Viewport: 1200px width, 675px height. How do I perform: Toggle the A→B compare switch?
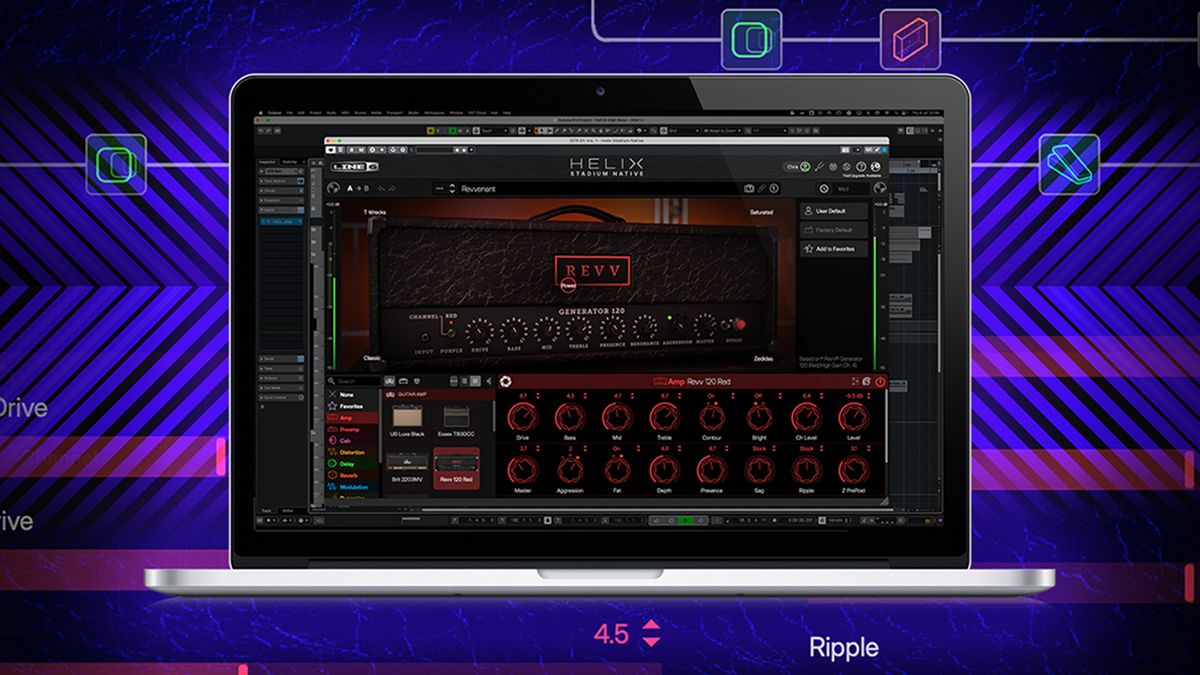(x=358, y=188)
